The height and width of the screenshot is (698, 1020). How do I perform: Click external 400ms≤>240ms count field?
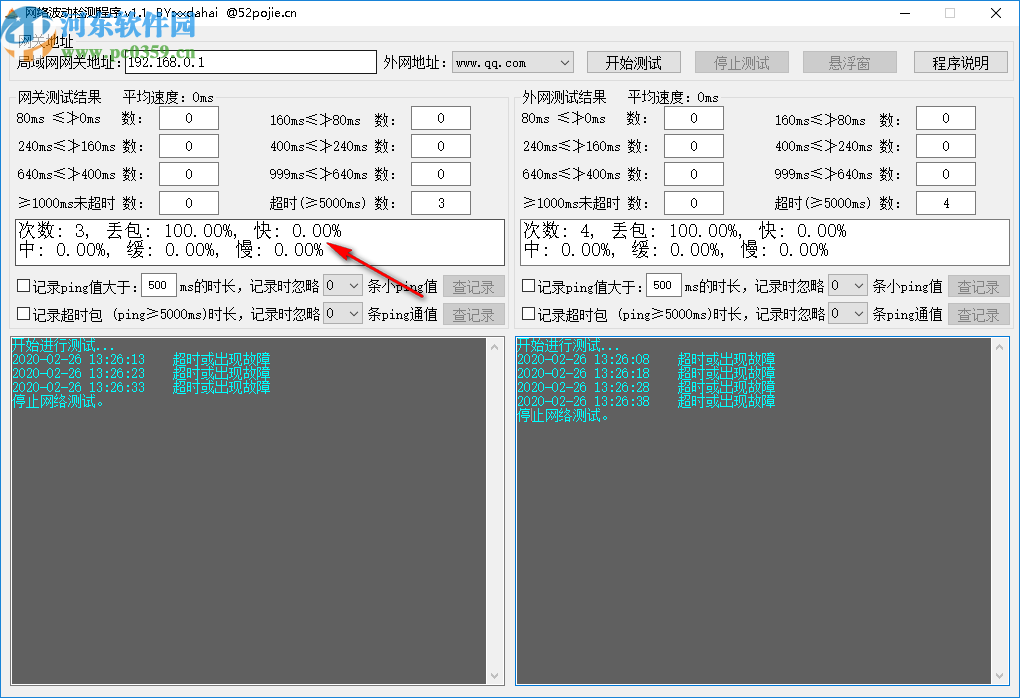tap(946, 146)
